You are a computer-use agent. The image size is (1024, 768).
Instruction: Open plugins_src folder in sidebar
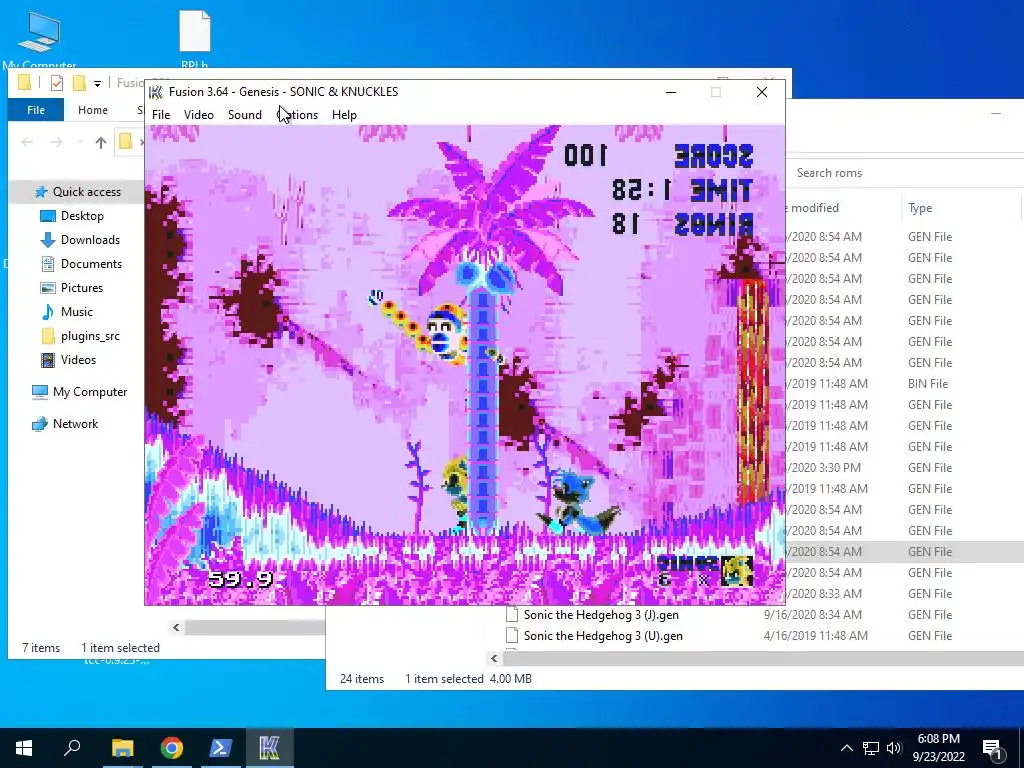tap(90, 336)
